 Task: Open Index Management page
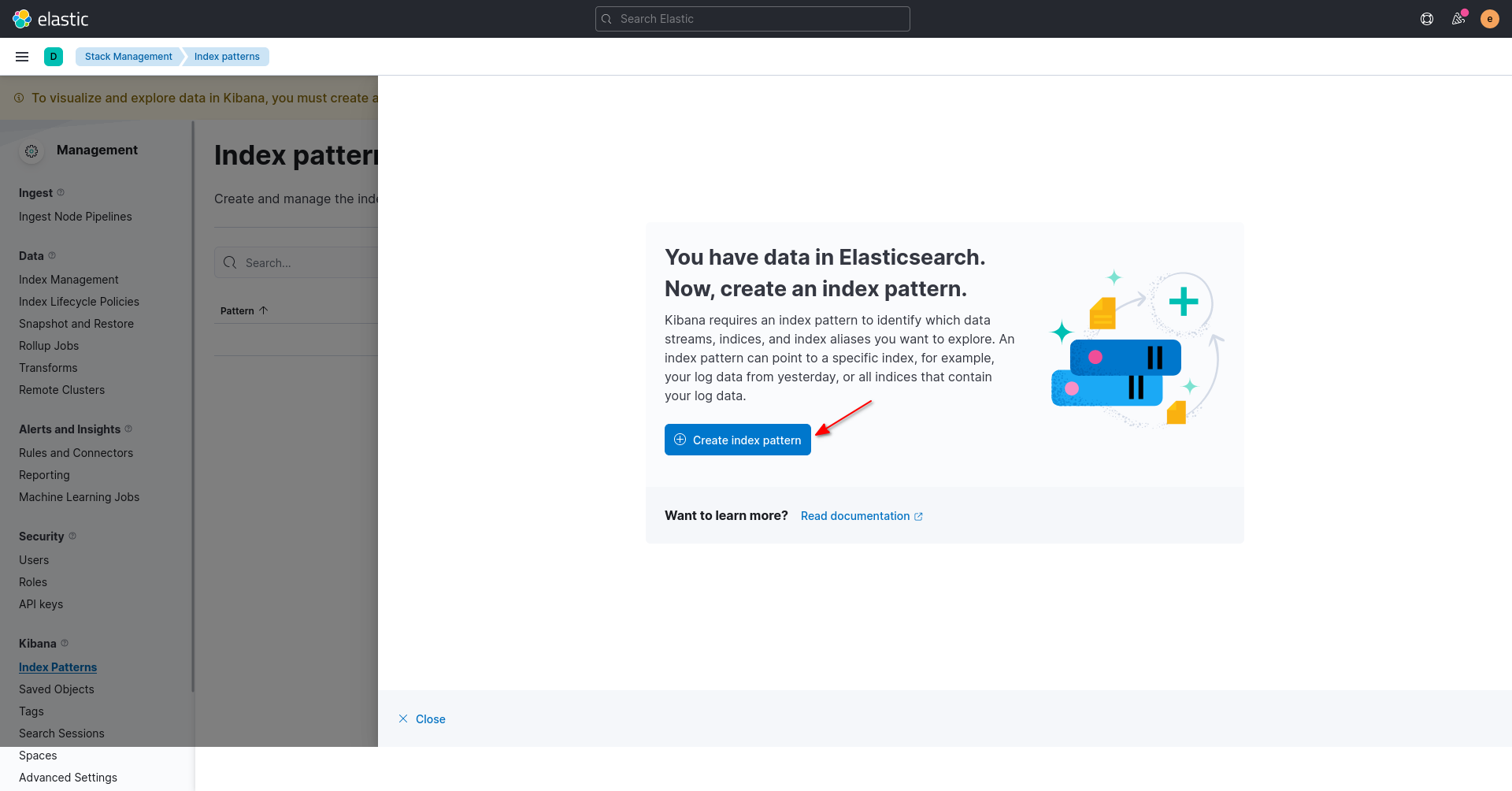click(69, 280)
